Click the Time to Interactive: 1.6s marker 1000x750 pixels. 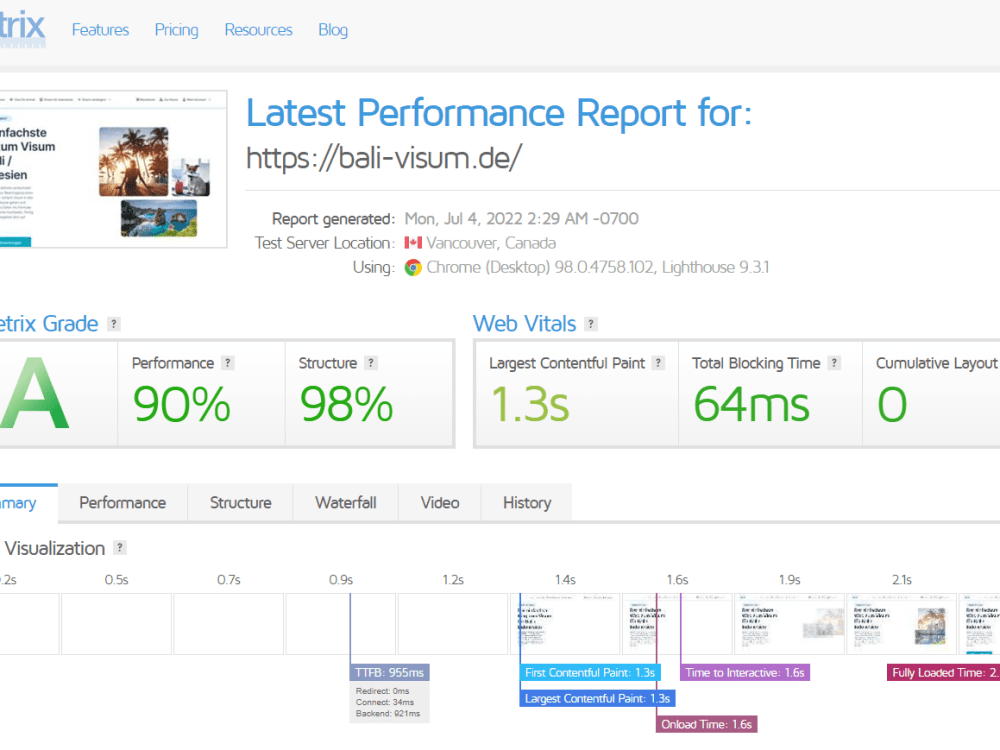[745, 673]
